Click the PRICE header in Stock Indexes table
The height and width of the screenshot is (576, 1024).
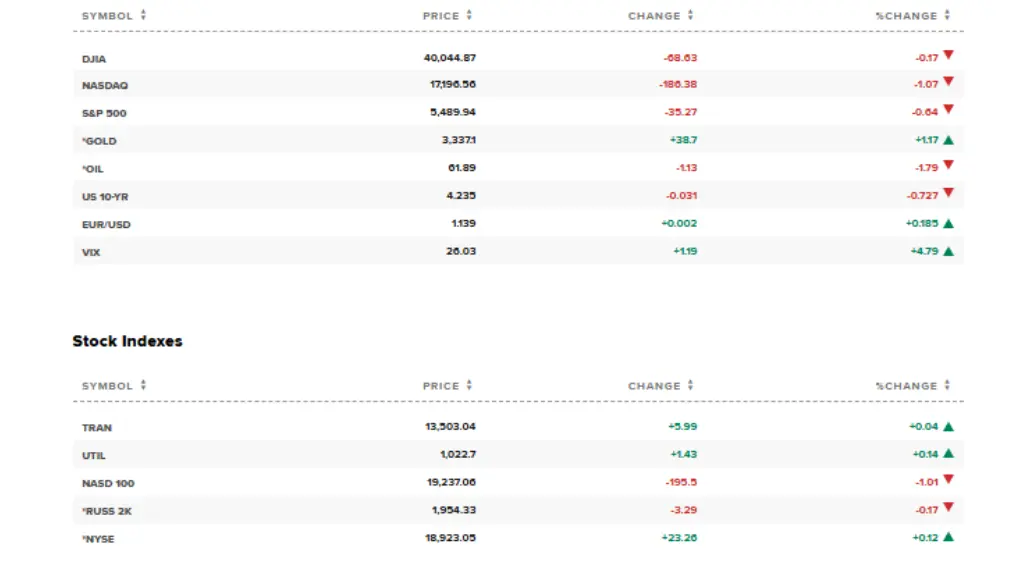pos(441,386)
